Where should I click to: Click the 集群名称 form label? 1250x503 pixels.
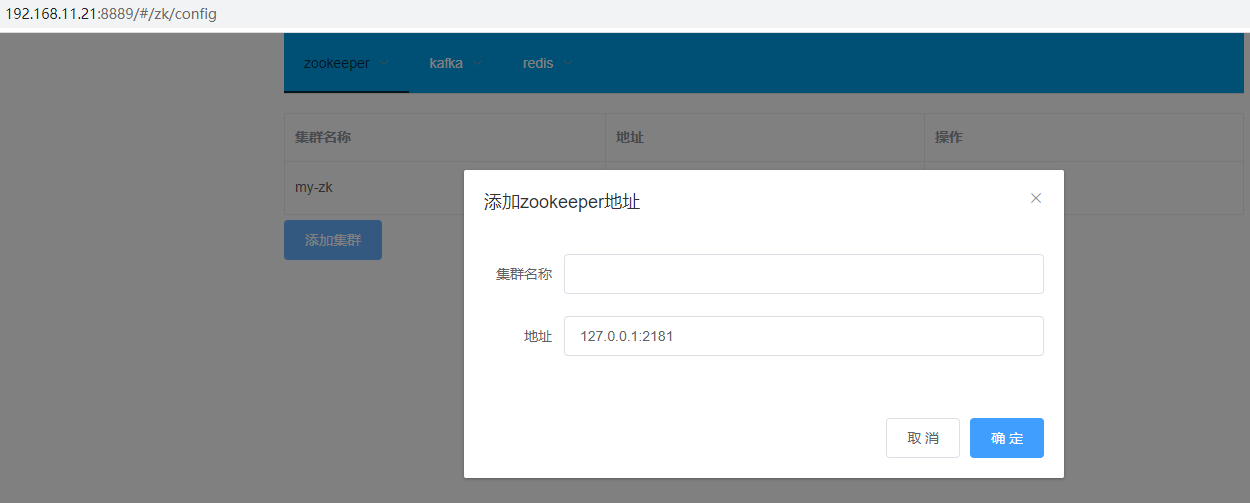click(x=524, y=274)
